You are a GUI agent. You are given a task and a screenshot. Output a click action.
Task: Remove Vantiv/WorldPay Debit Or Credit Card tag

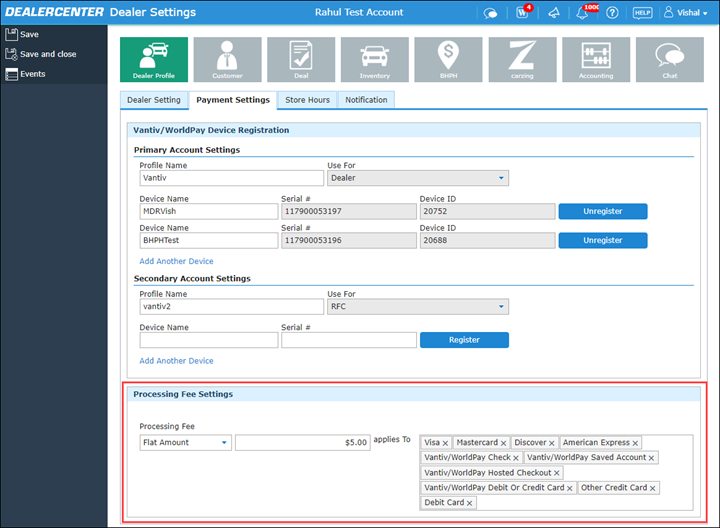coord(569,489)
